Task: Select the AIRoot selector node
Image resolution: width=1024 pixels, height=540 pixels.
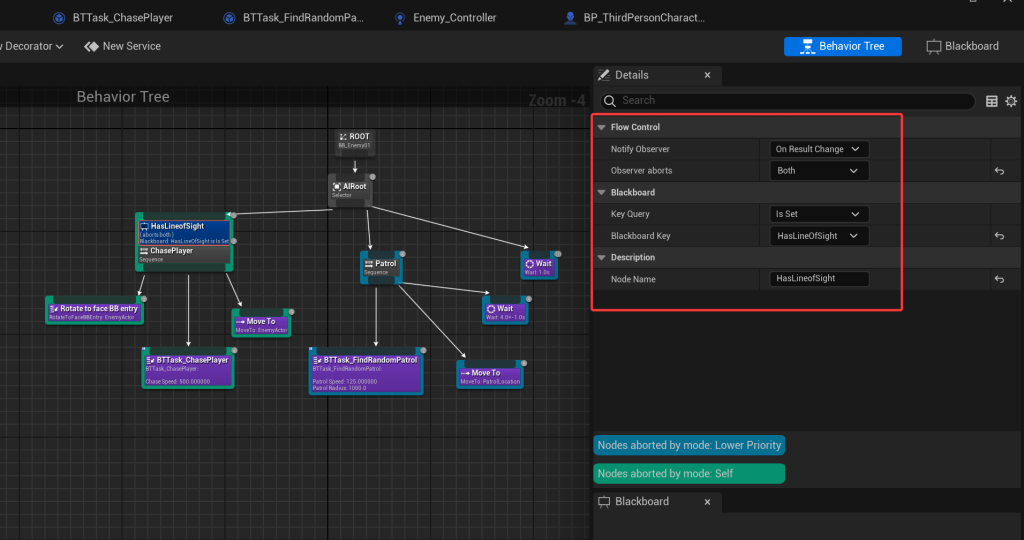Action: [350, 190]
